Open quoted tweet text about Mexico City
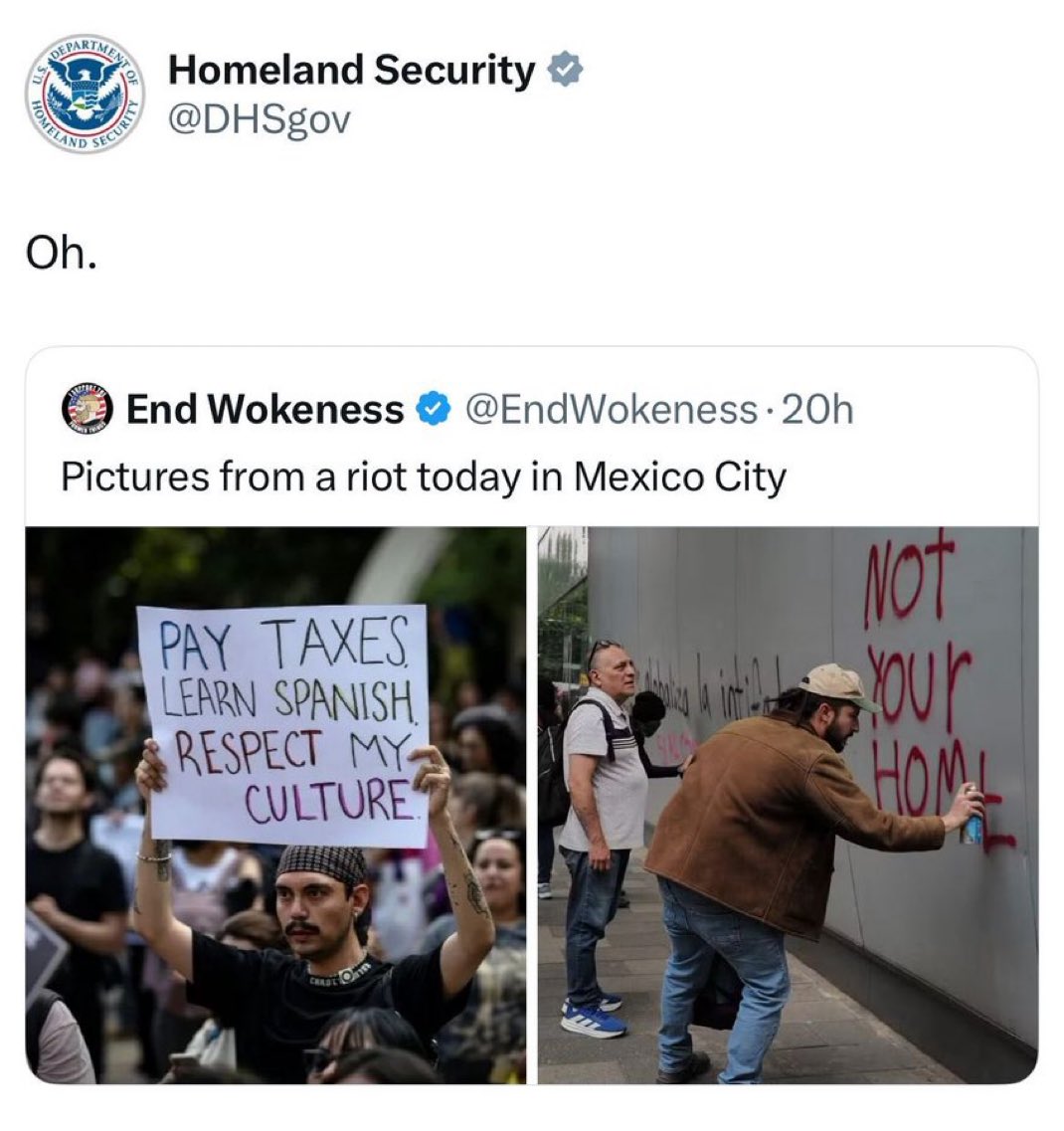This screenshot has width=1064, height=1131. (x=424, y=476)
